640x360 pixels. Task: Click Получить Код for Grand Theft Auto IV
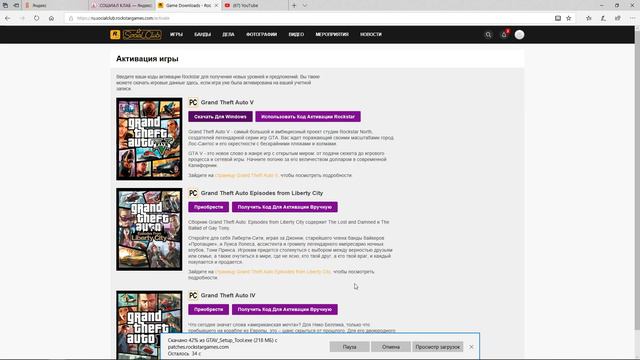pyautogui.click(x=284, y=309)
